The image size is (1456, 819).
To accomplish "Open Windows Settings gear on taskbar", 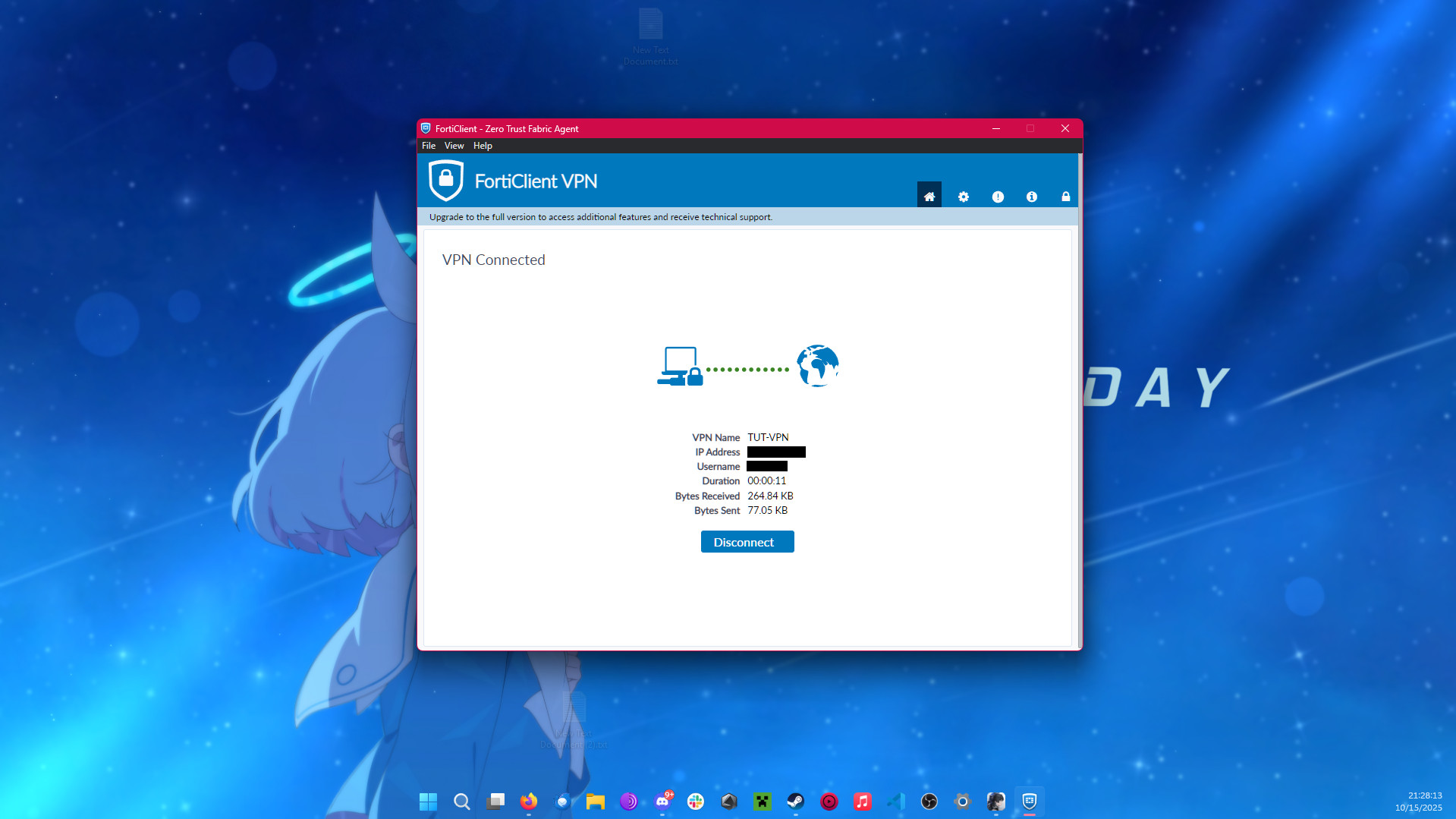I will 963,802.
